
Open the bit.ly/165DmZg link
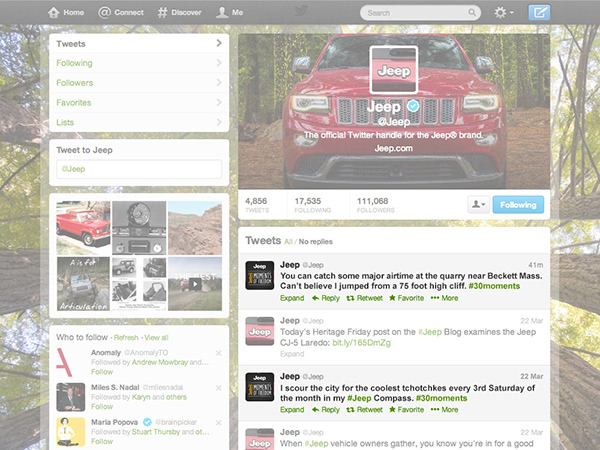point(361,342)
